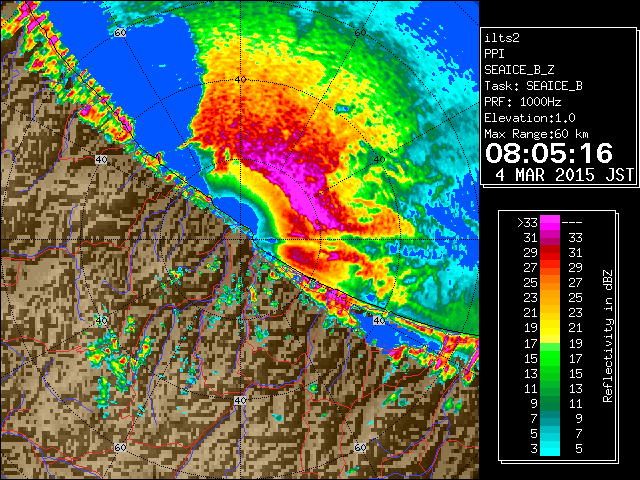Select the orange legend band between 25 and 27
Image resolution: width=640 pixels, height=480 pixels.
point(550,283)
